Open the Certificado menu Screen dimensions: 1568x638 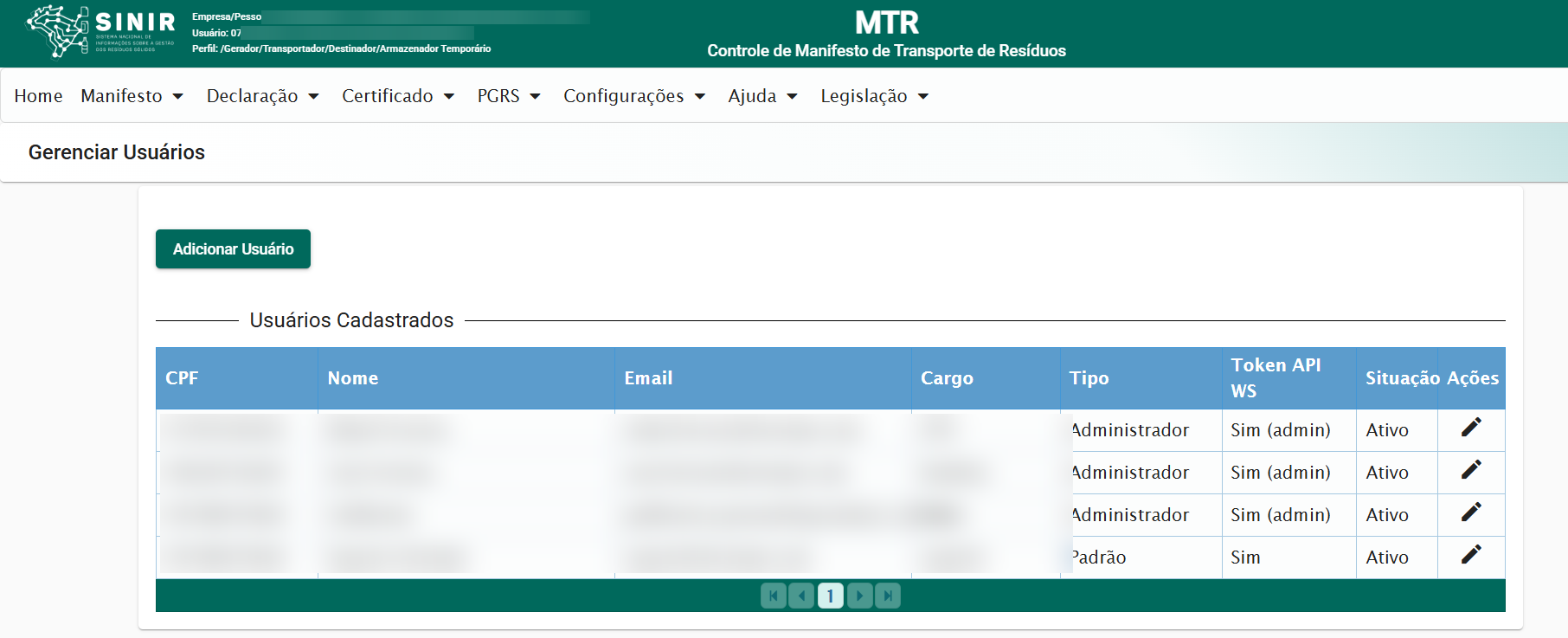pos(398,96)
